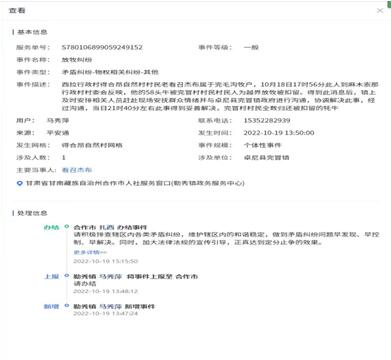Viewport: 391px width, 360px height.
Task: Select the source value 平安通
Action: click(x=58, y=133)
